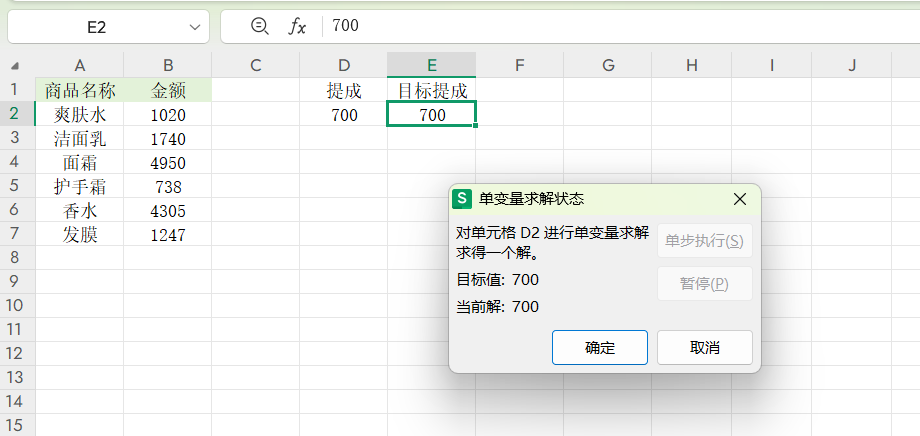920x436 pixels.
Task: Click the cell containing 爽肤水
Action: pyautogui.click(x=80, y=114)
